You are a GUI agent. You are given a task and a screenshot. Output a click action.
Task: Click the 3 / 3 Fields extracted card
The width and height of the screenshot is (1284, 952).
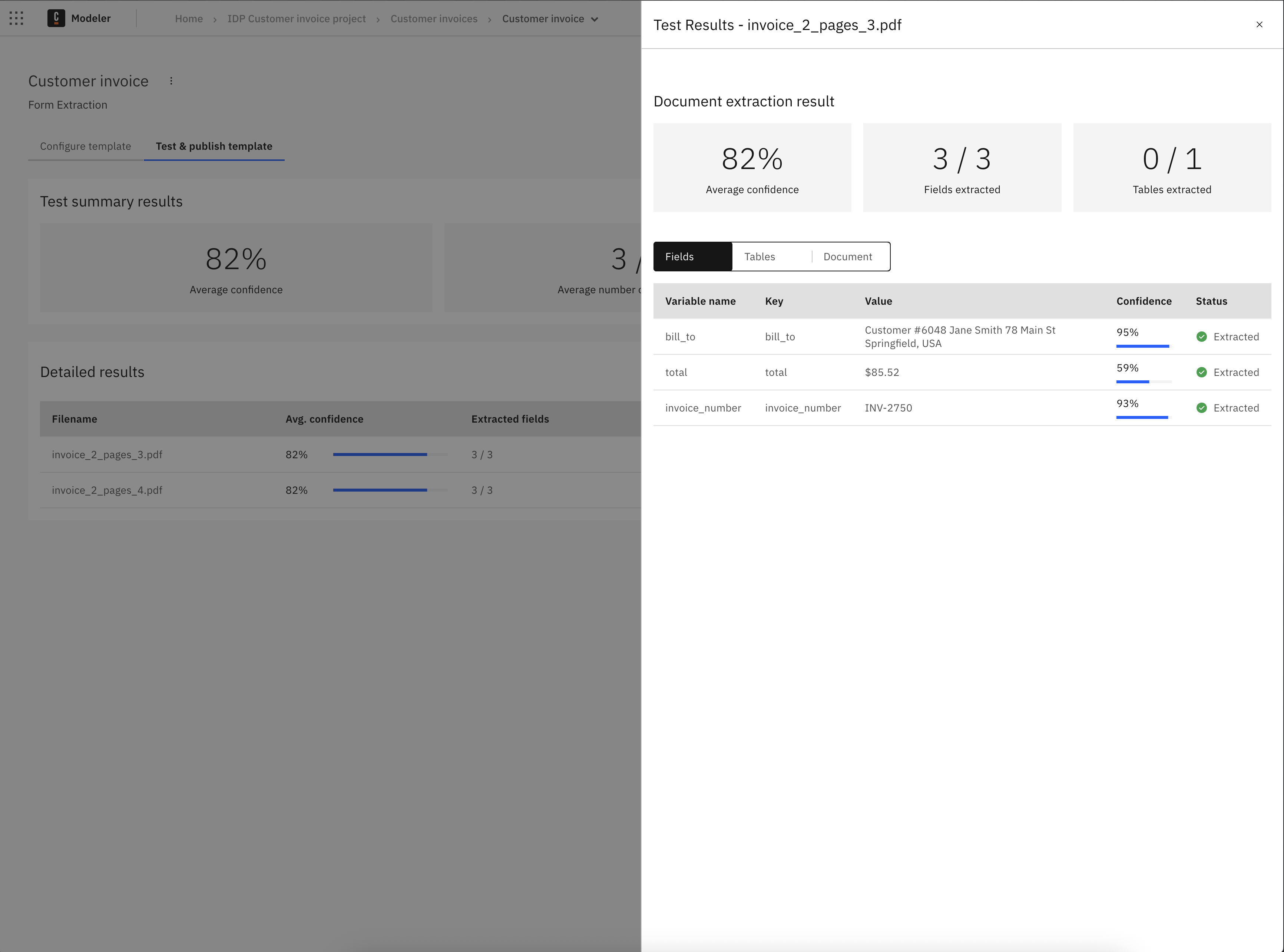[x=962, y=168]
